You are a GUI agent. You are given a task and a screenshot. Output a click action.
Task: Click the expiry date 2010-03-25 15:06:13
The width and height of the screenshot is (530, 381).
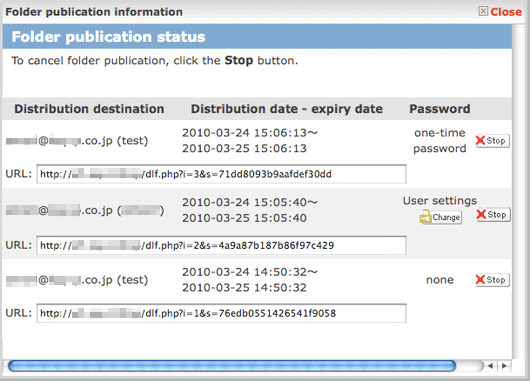pyautogui.click(x=244, y=148)
